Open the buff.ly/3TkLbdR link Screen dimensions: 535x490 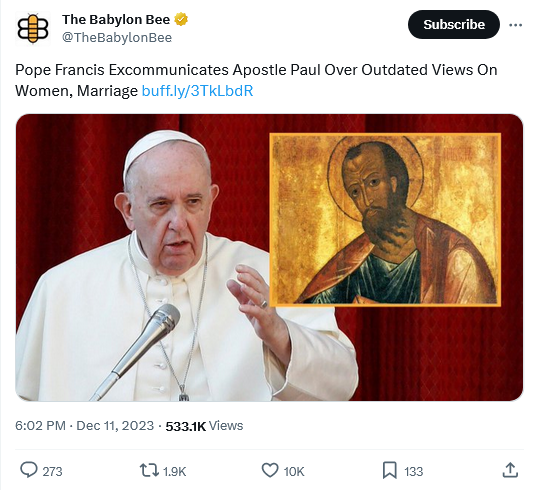pos(197,91)
